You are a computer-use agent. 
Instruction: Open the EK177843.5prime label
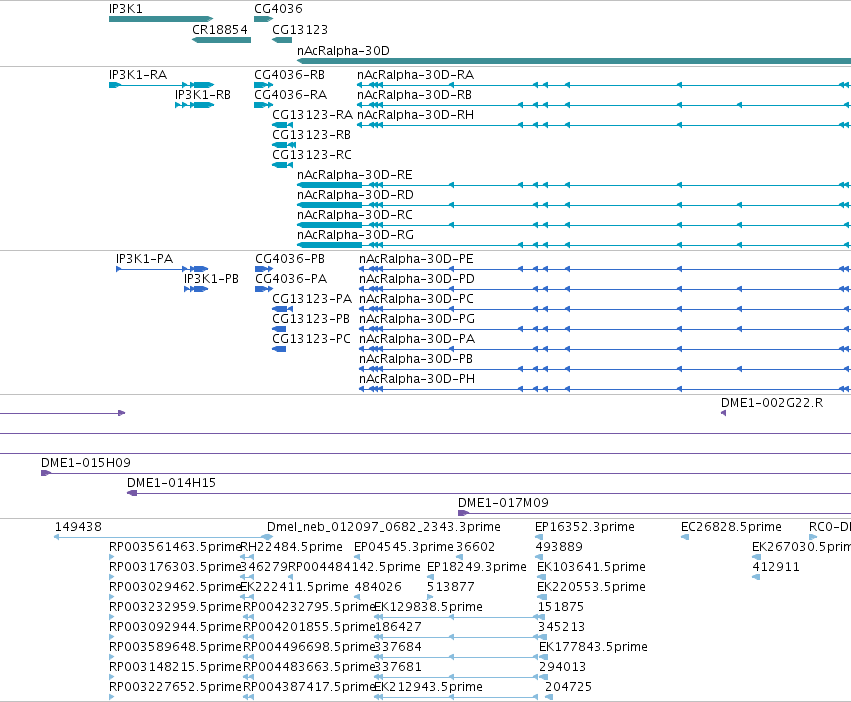pos(593,647)
